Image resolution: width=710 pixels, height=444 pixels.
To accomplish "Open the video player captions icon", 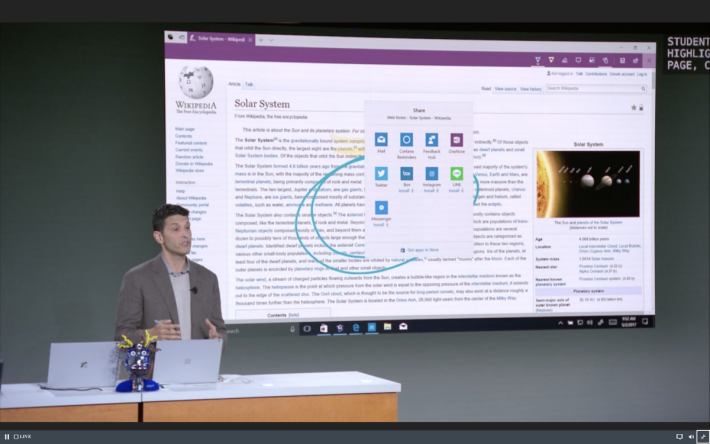I will (x=679, y=436).
